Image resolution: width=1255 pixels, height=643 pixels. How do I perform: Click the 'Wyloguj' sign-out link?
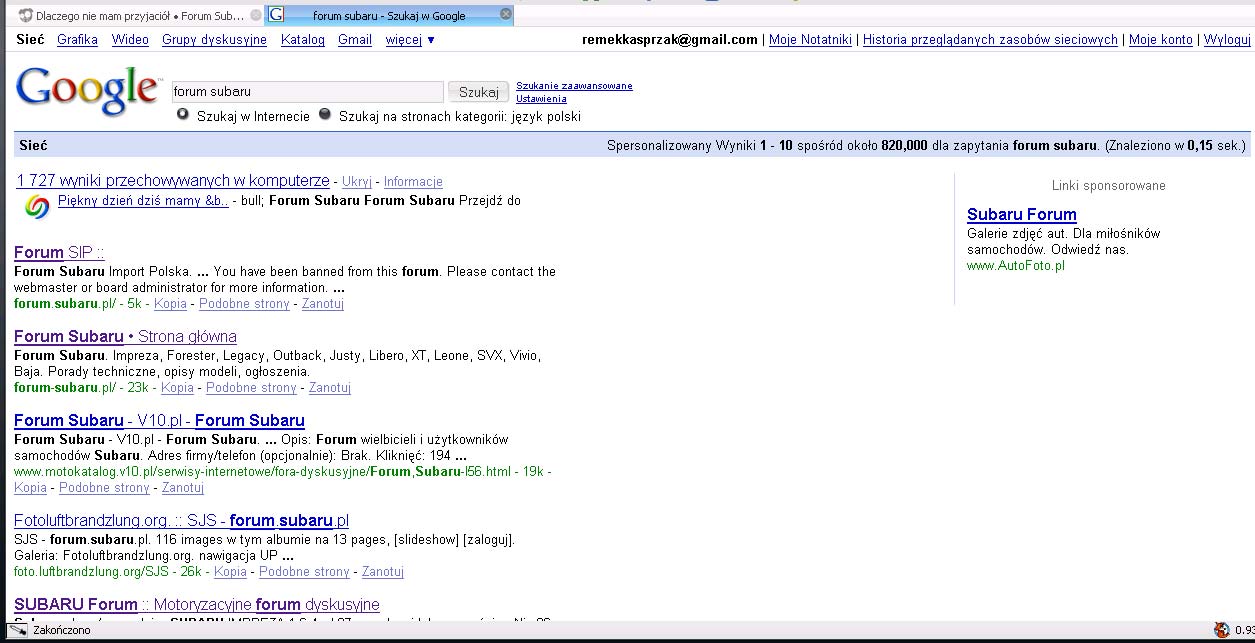coord(1227,40)
